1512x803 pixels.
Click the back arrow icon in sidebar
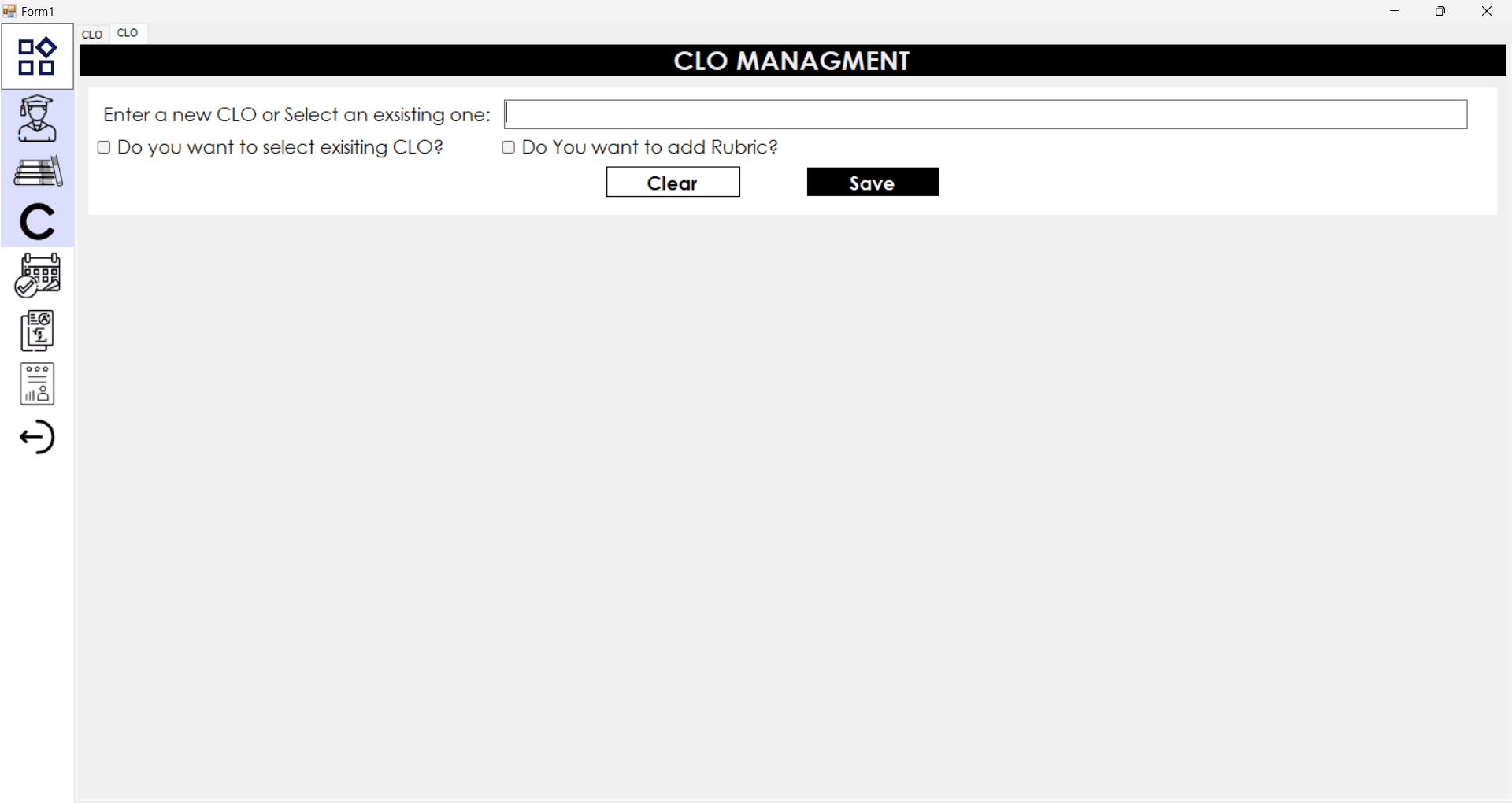37,437
